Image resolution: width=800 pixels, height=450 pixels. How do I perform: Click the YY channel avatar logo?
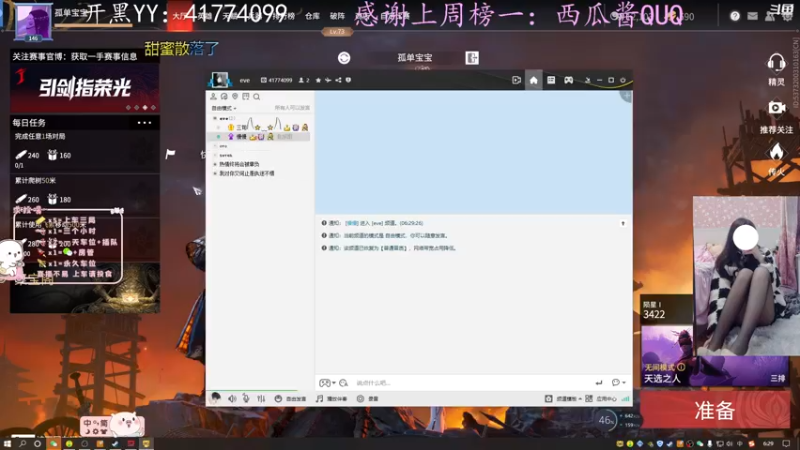coord(220,80)
